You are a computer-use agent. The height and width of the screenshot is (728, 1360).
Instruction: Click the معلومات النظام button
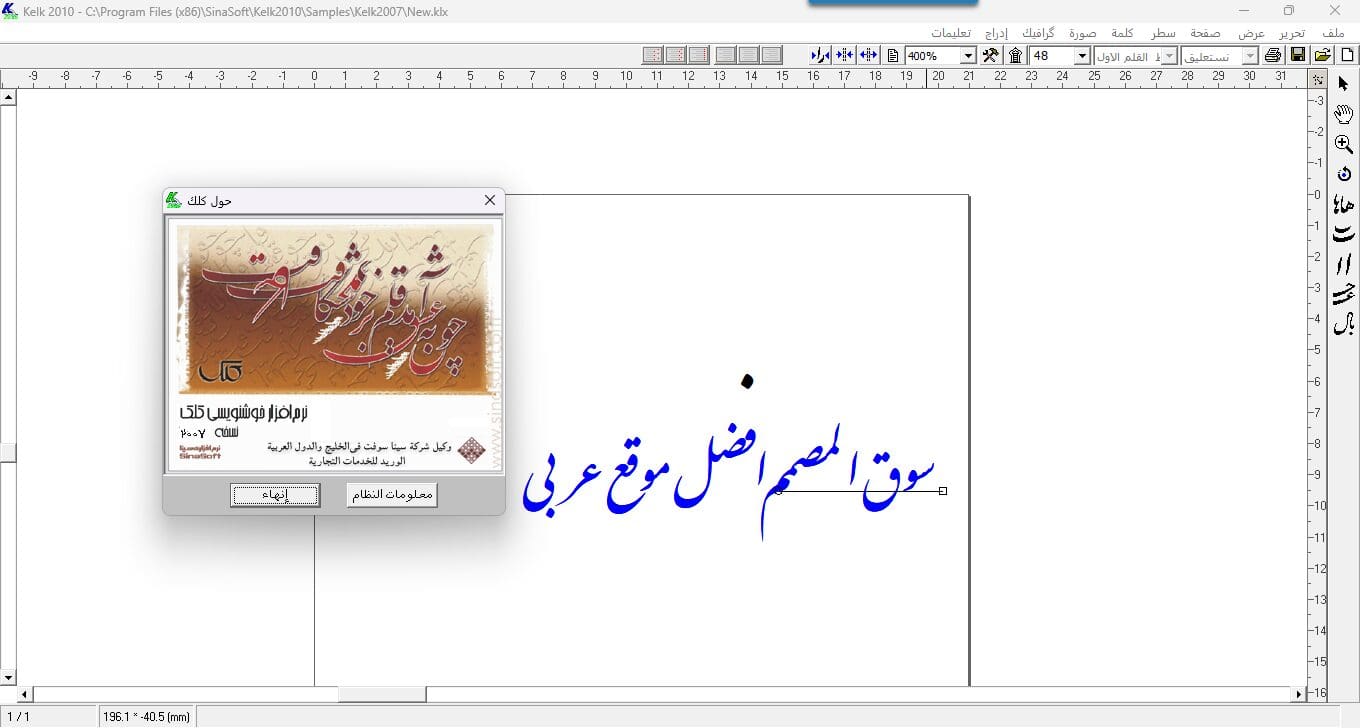(392, 495)
